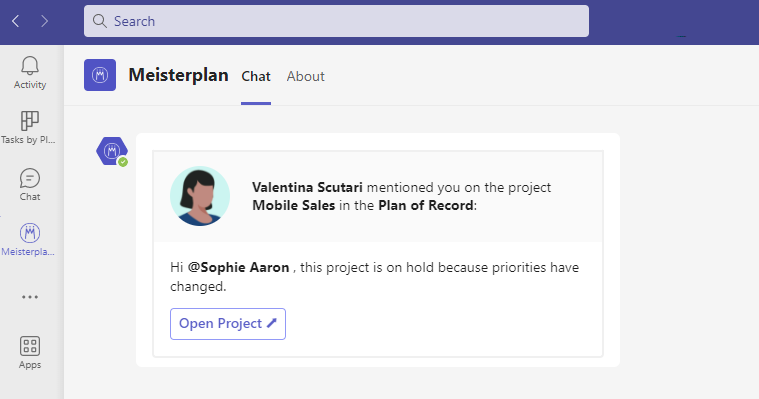The image size is (759, 399).
Task: Open Tasks by Planner app
Action: [x=29, y=128]
